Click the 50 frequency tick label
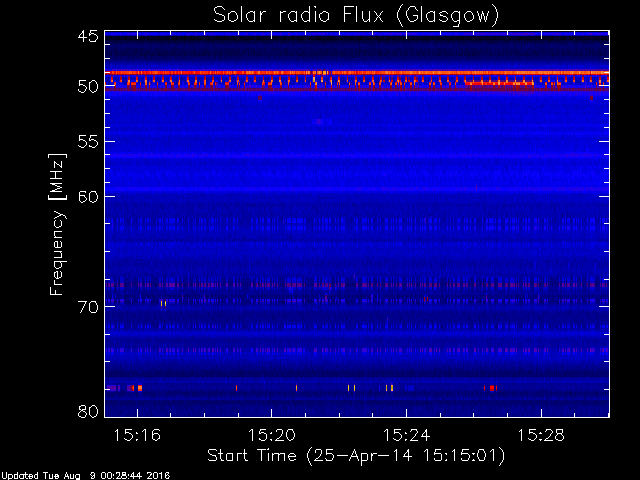The image size is (640, 480). 88,87
